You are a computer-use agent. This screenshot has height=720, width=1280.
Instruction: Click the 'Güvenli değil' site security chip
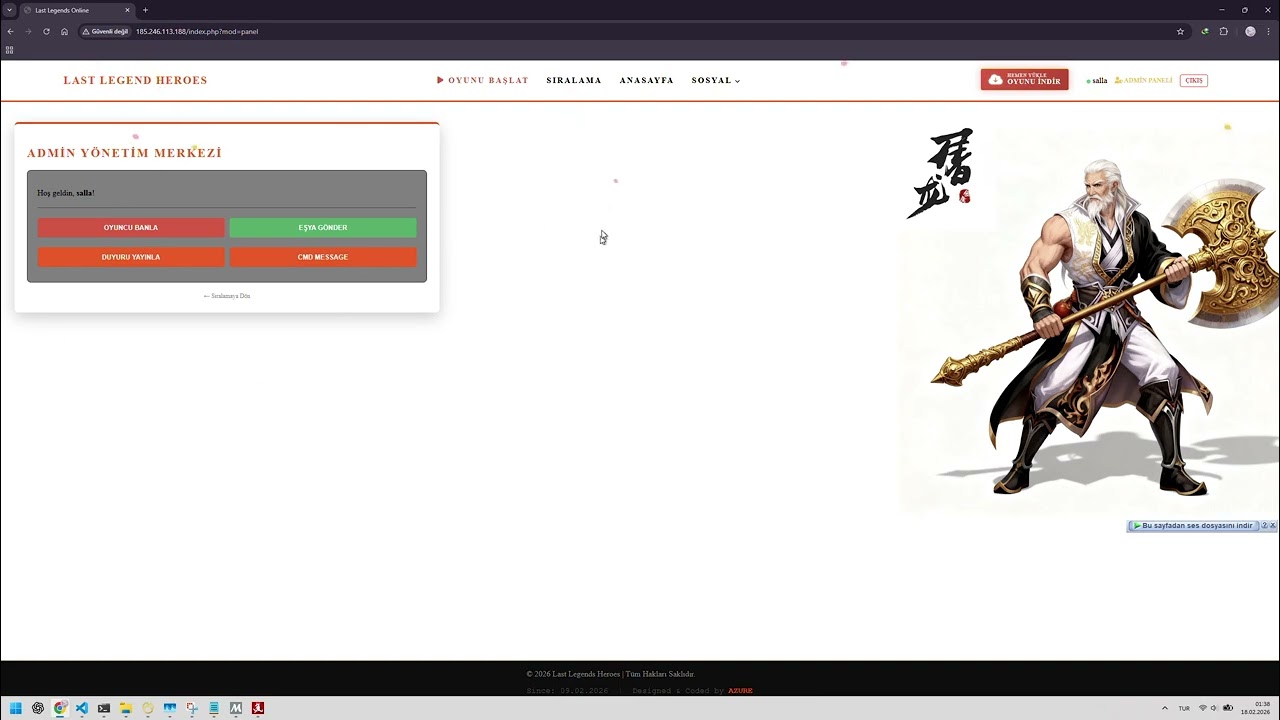pyautogui.click(x=106, y=31)
